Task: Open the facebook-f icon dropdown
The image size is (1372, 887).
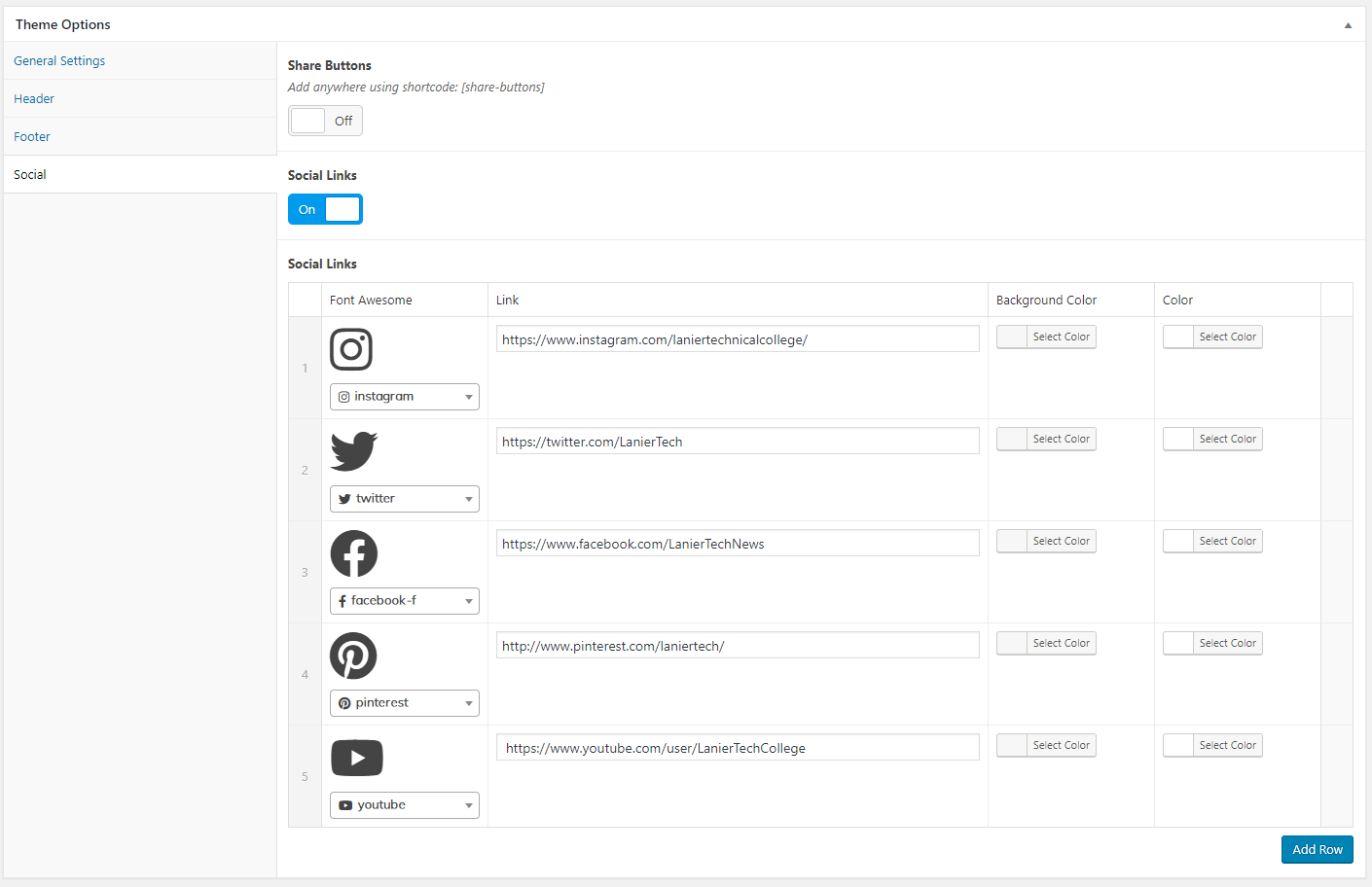Action: coord(405,601)
